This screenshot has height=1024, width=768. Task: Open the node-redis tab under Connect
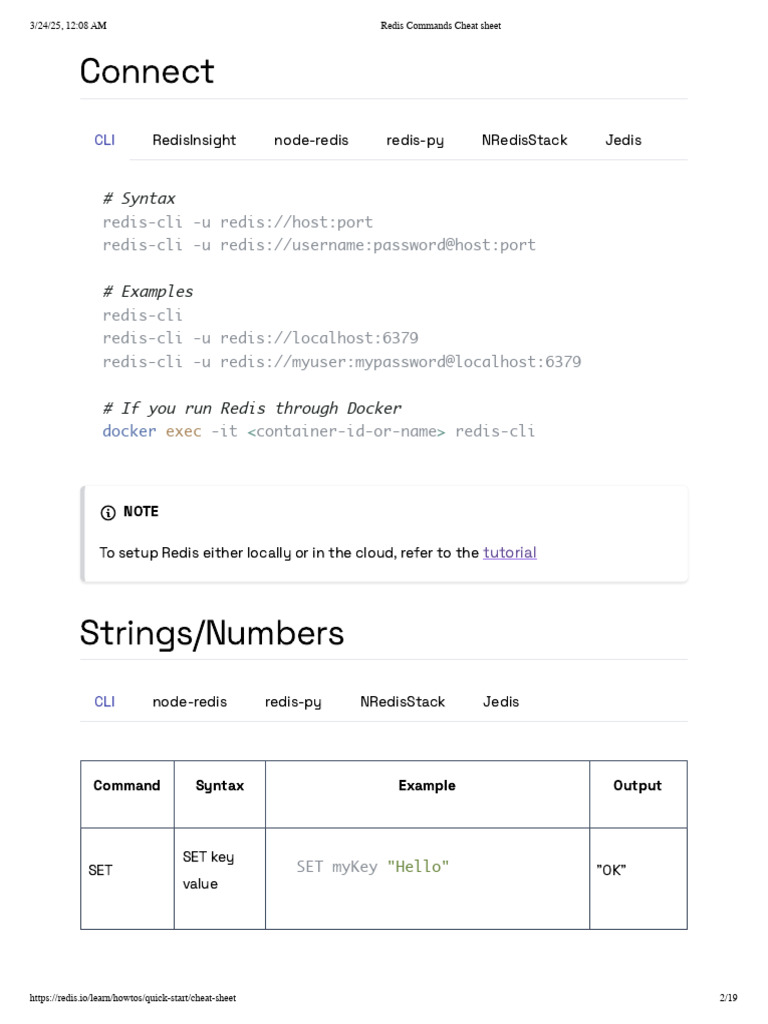(311, 140)
